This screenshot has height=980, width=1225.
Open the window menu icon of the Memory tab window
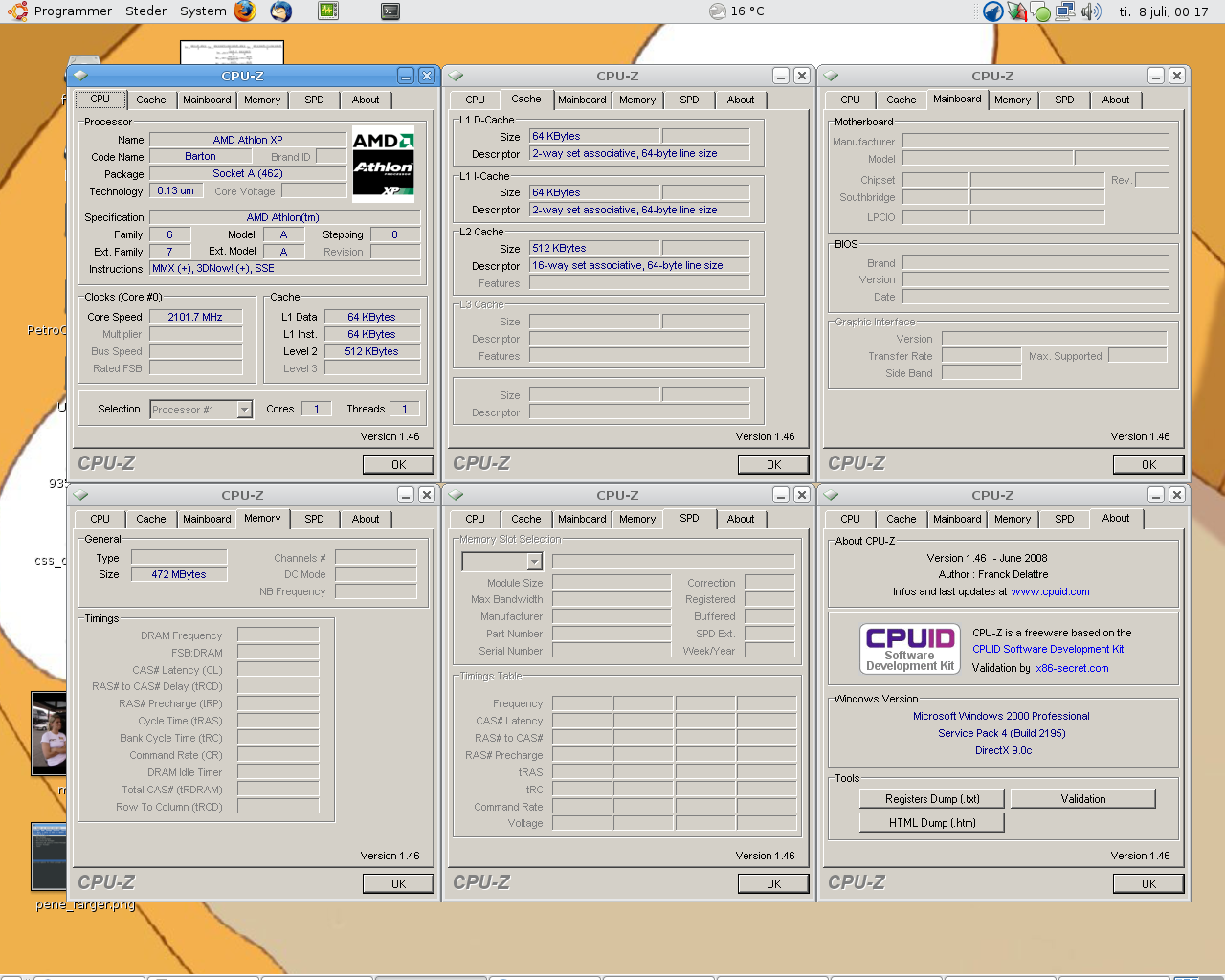coord(80,495)
